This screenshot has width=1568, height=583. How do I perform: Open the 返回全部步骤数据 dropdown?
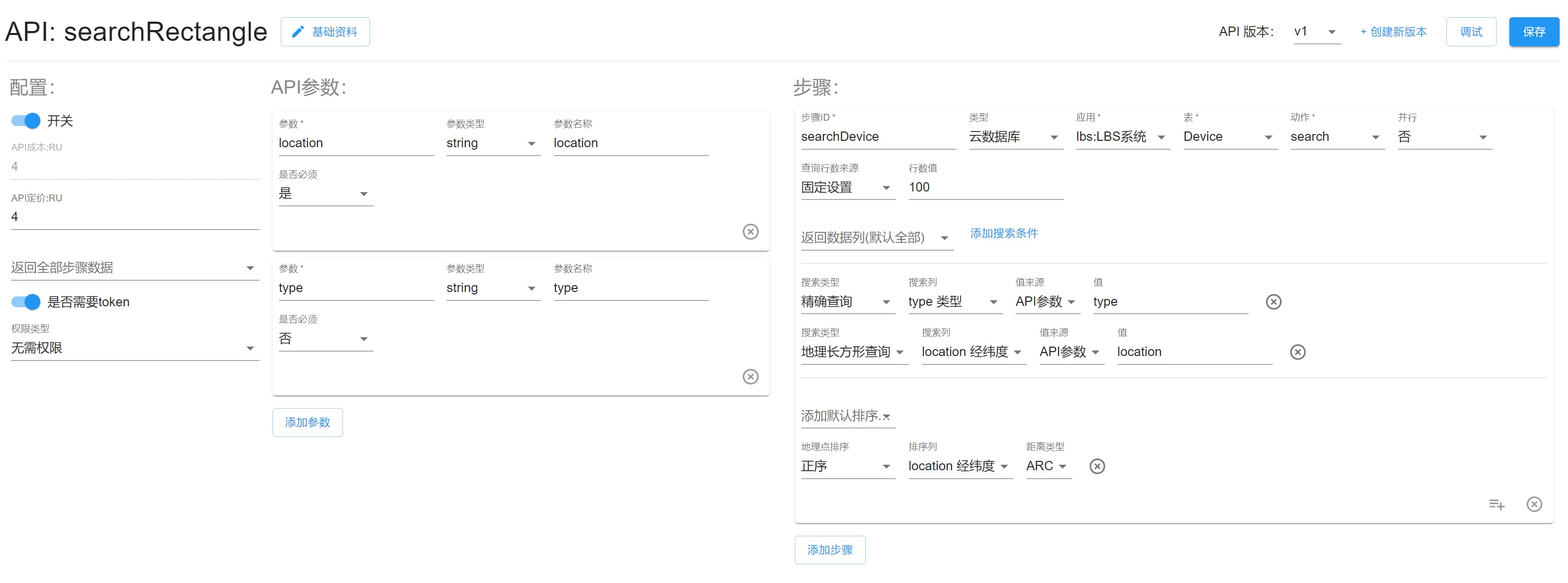pyautogui.click(x=135, y=267)
